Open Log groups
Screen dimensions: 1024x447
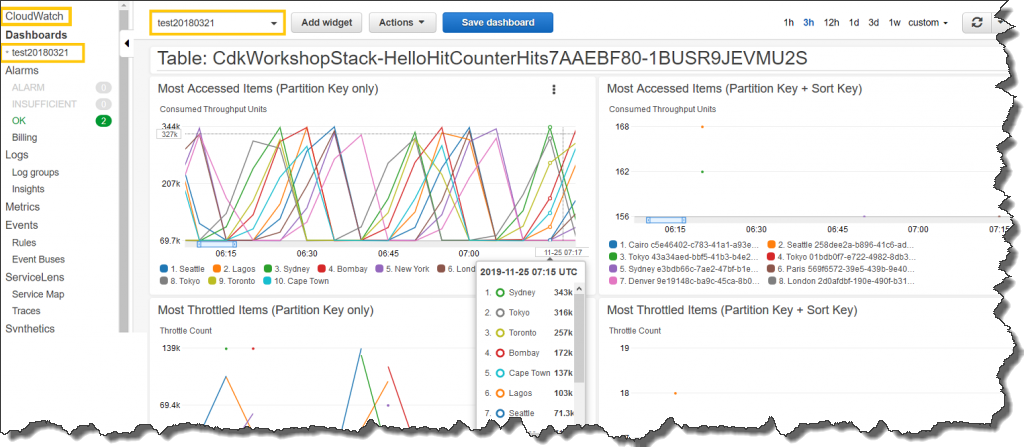tap(35, 173)
